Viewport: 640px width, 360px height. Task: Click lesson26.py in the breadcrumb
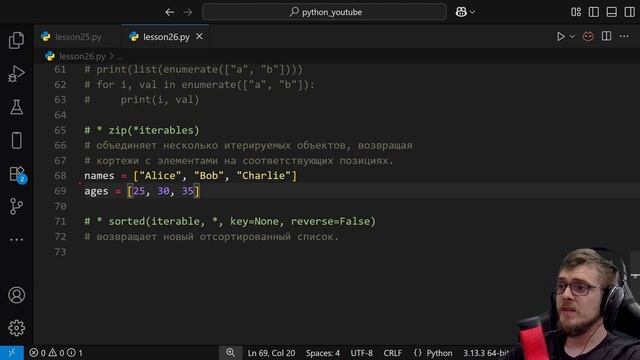tap(82, 56)
